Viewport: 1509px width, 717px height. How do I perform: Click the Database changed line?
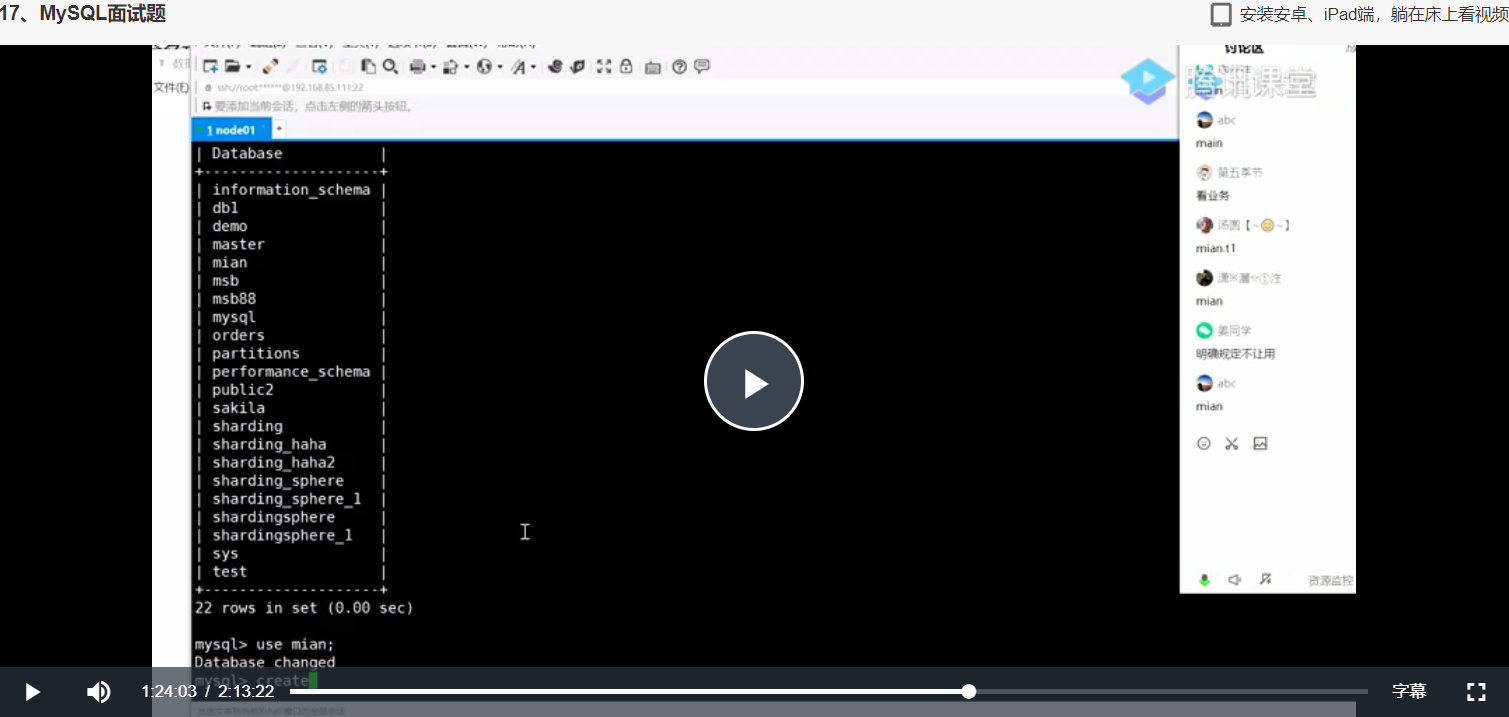tap(265, 662)
